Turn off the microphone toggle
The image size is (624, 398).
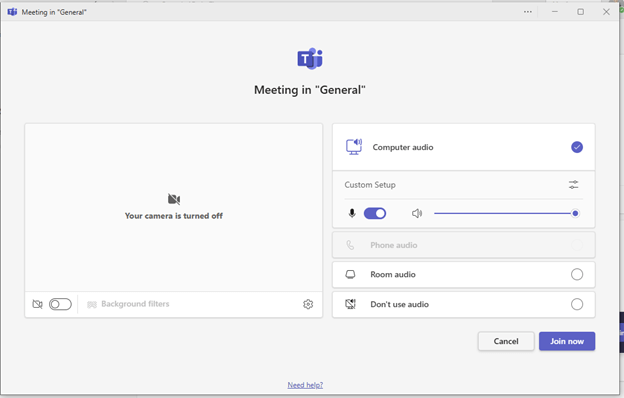[375, 213]
